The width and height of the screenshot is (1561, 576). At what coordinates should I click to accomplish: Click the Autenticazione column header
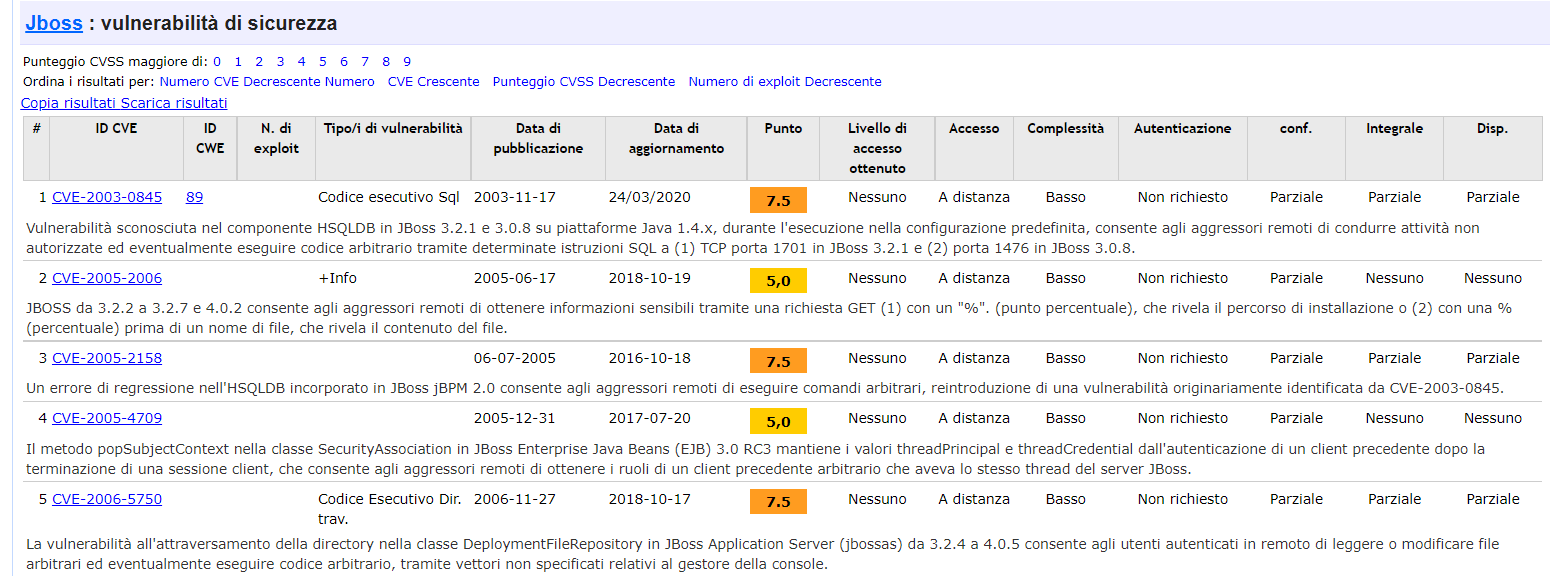1182,128
